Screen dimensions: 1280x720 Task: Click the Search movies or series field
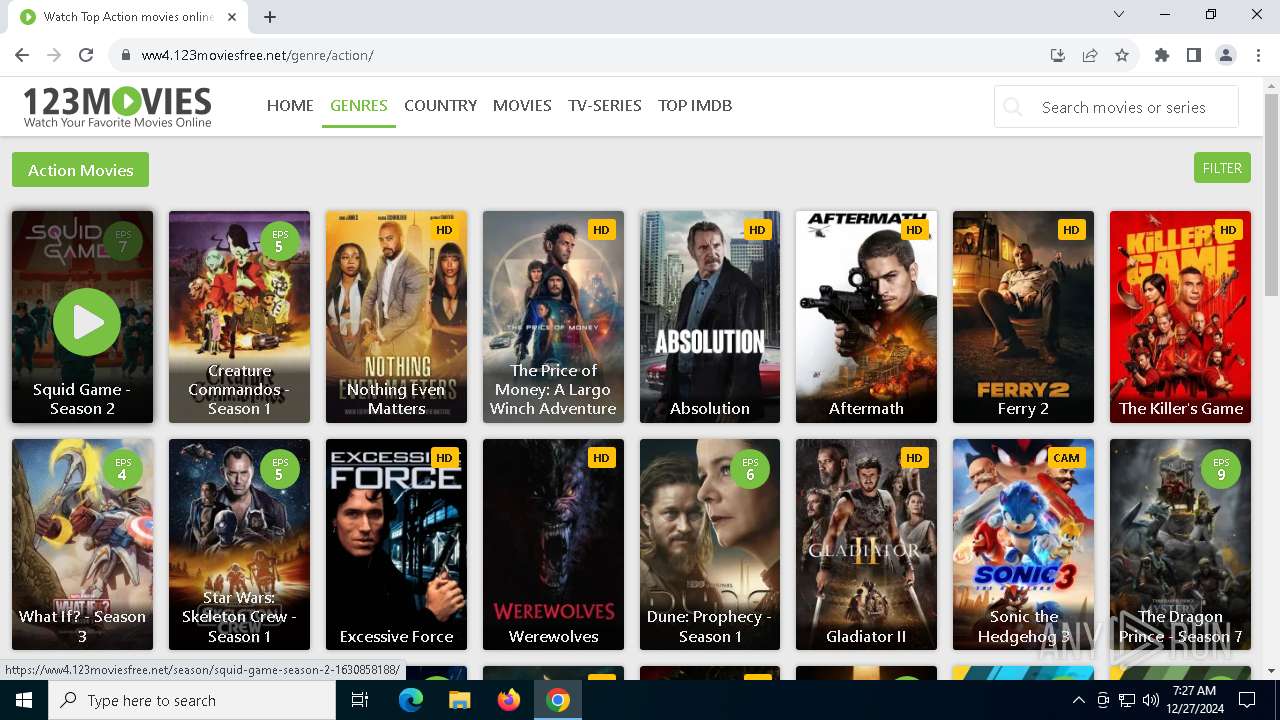(1116, 107)
